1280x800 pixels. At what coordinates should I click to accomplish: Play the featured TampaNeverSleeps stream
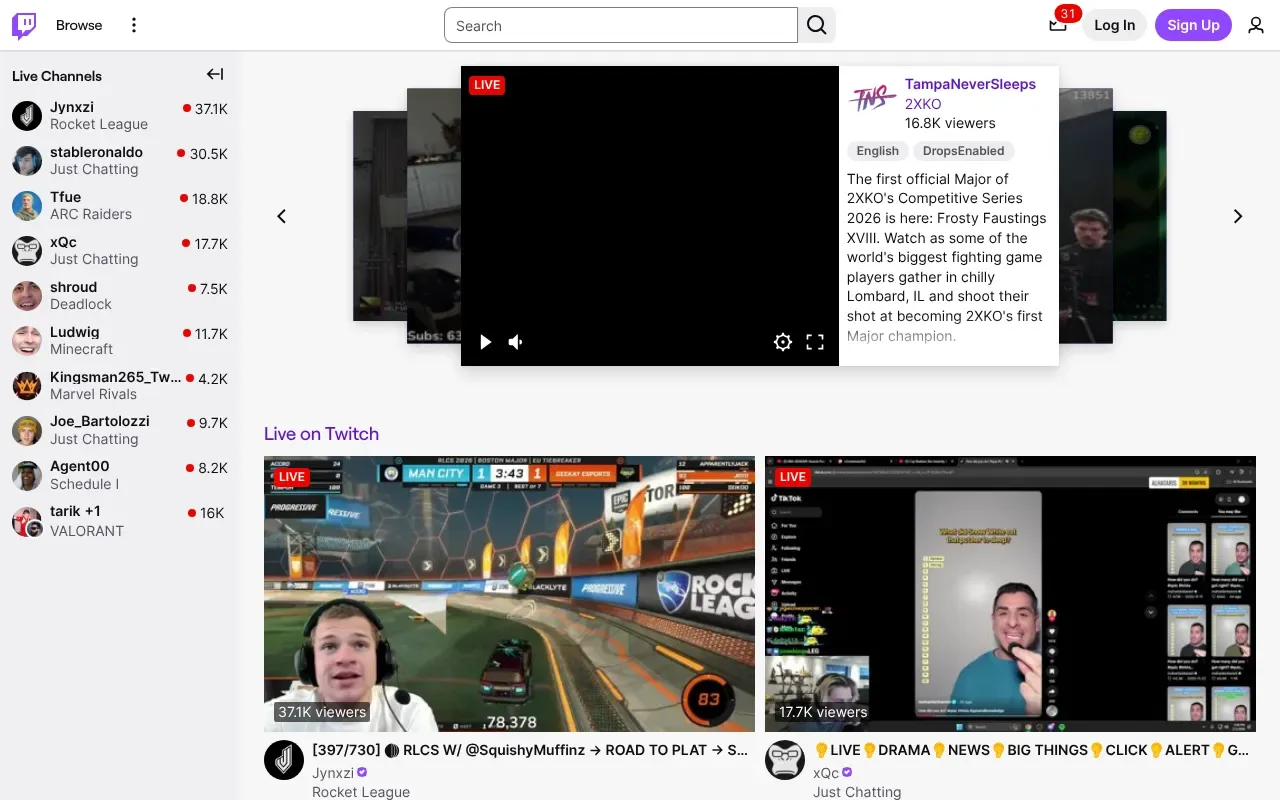[x=485, y=342]
